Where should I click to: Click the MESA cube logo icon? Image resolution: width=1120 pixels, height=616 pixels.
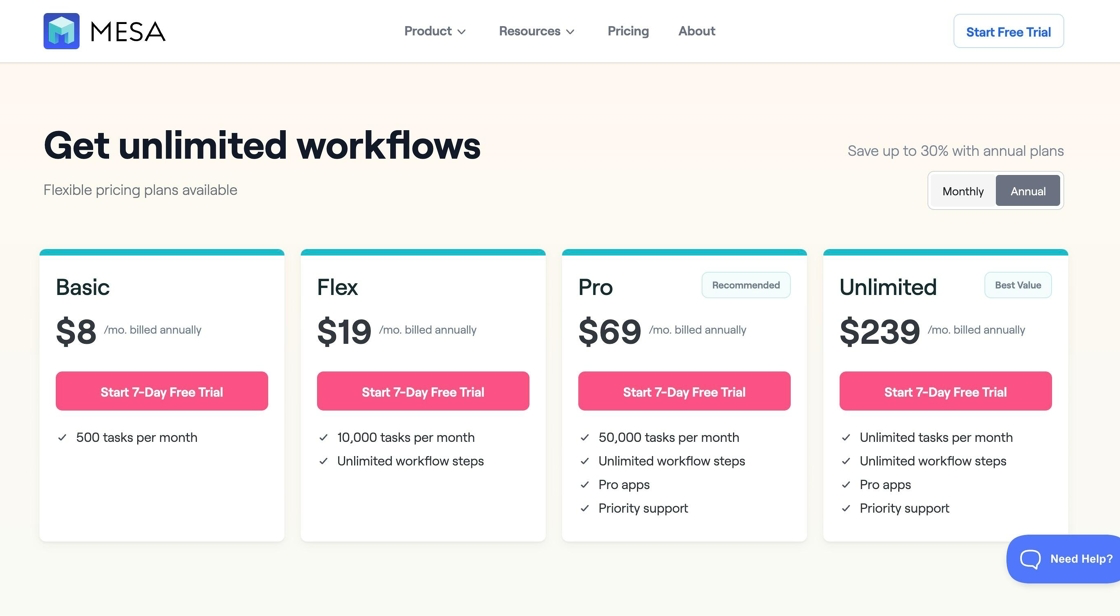tap(61, 31)
